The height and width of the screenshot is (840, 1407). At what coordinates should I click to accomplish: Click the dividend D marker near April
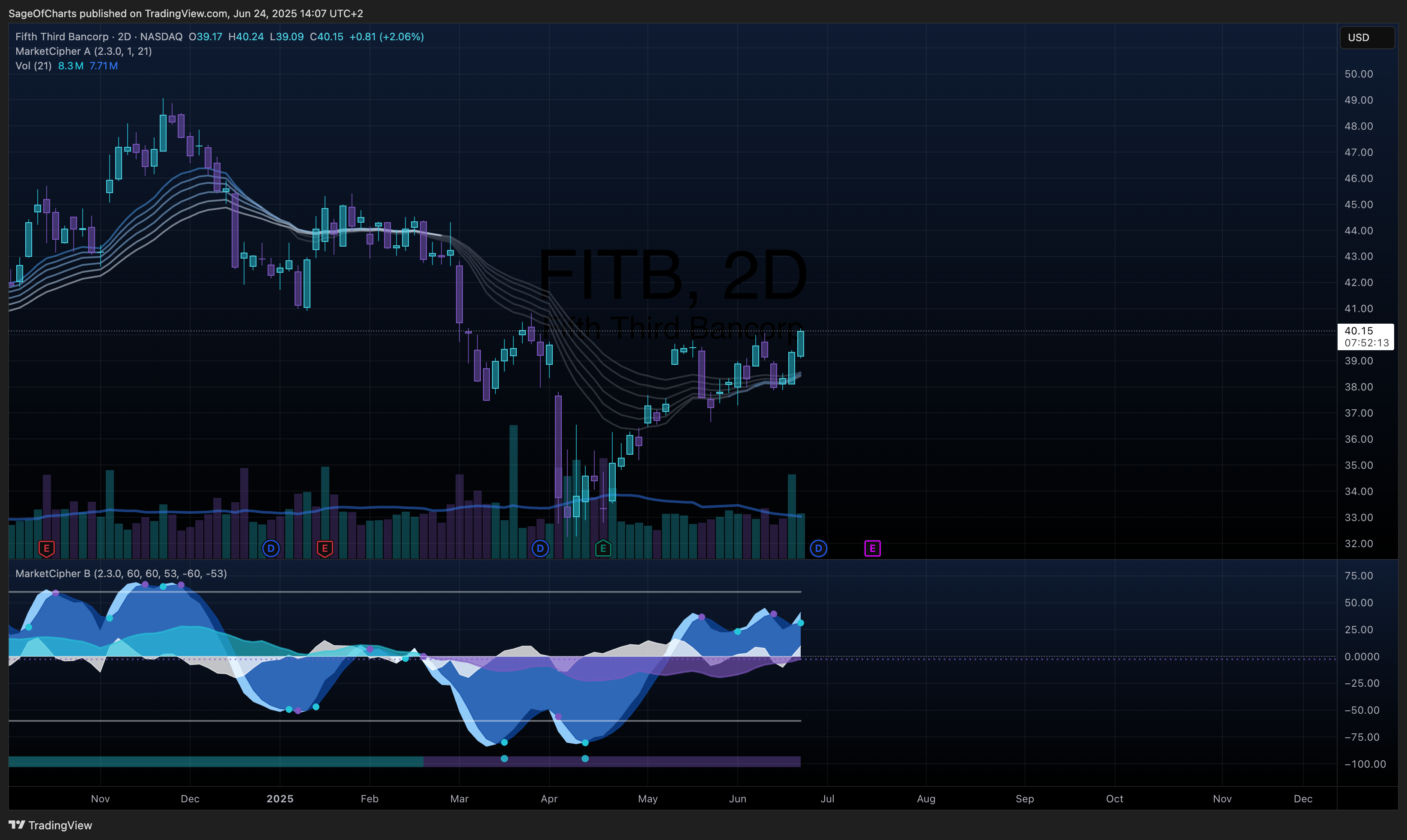(x=540, y=548)
